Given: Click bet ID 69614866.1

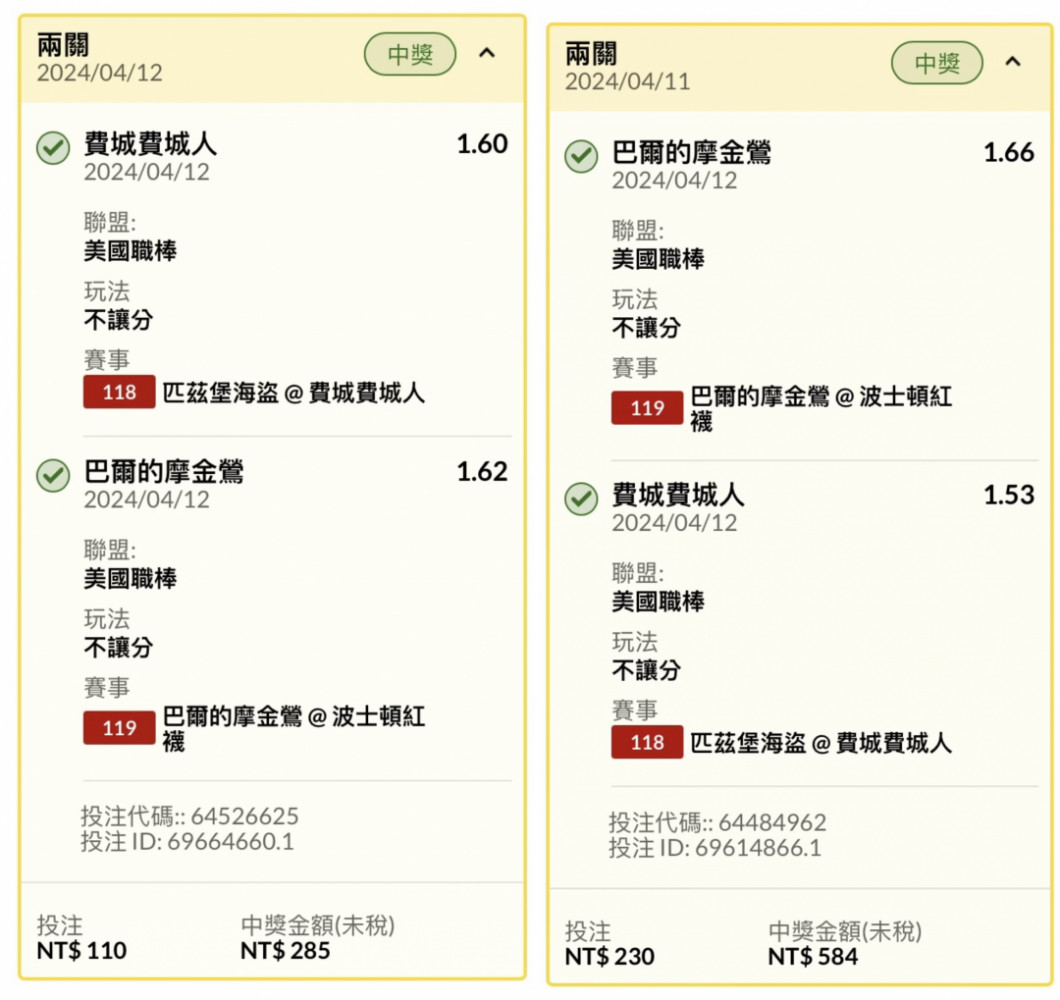Looking at the screenshot, I should point(758,848).
